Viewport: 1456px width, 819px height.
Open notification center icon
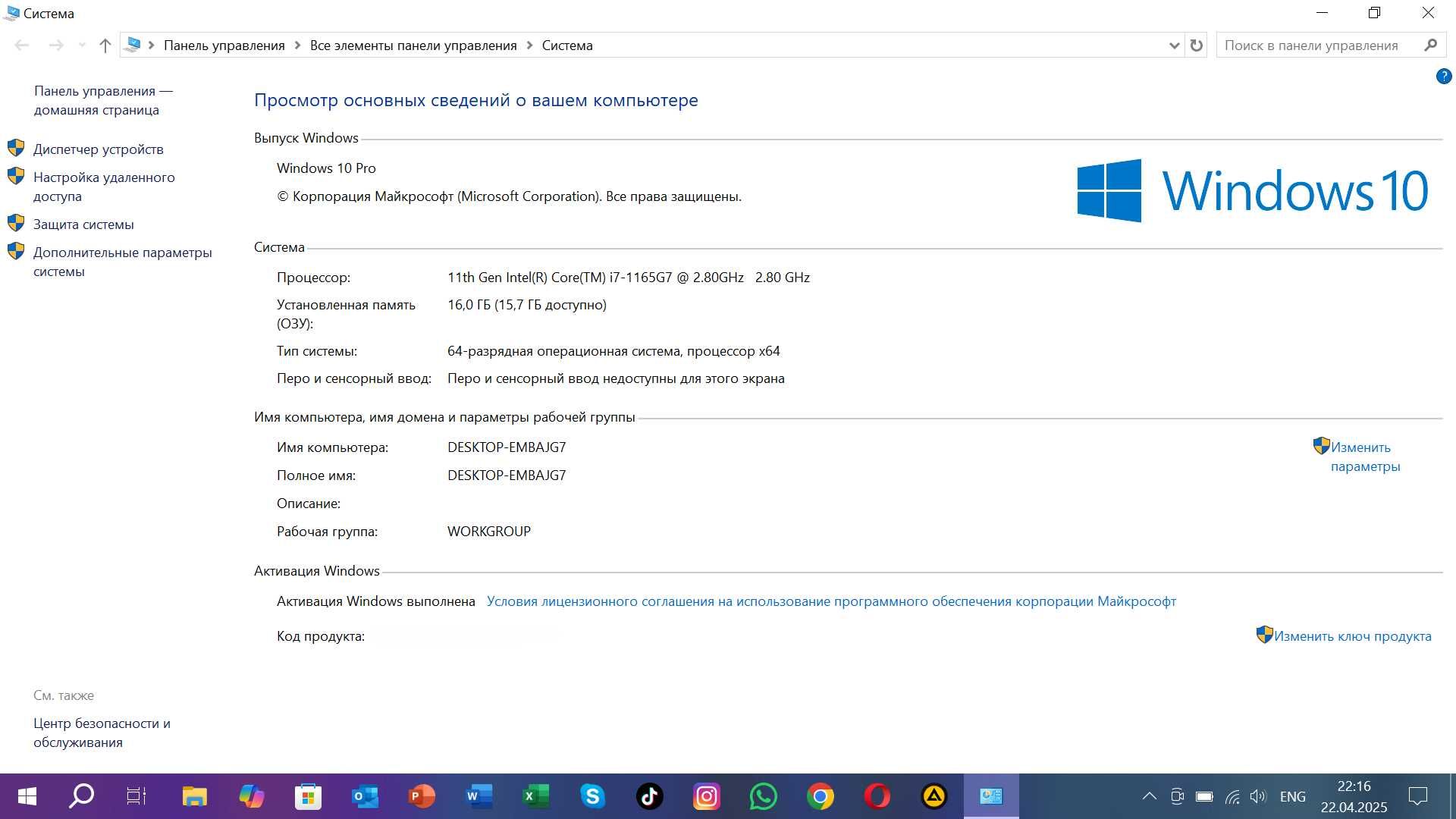click(x=1417, y=796)
